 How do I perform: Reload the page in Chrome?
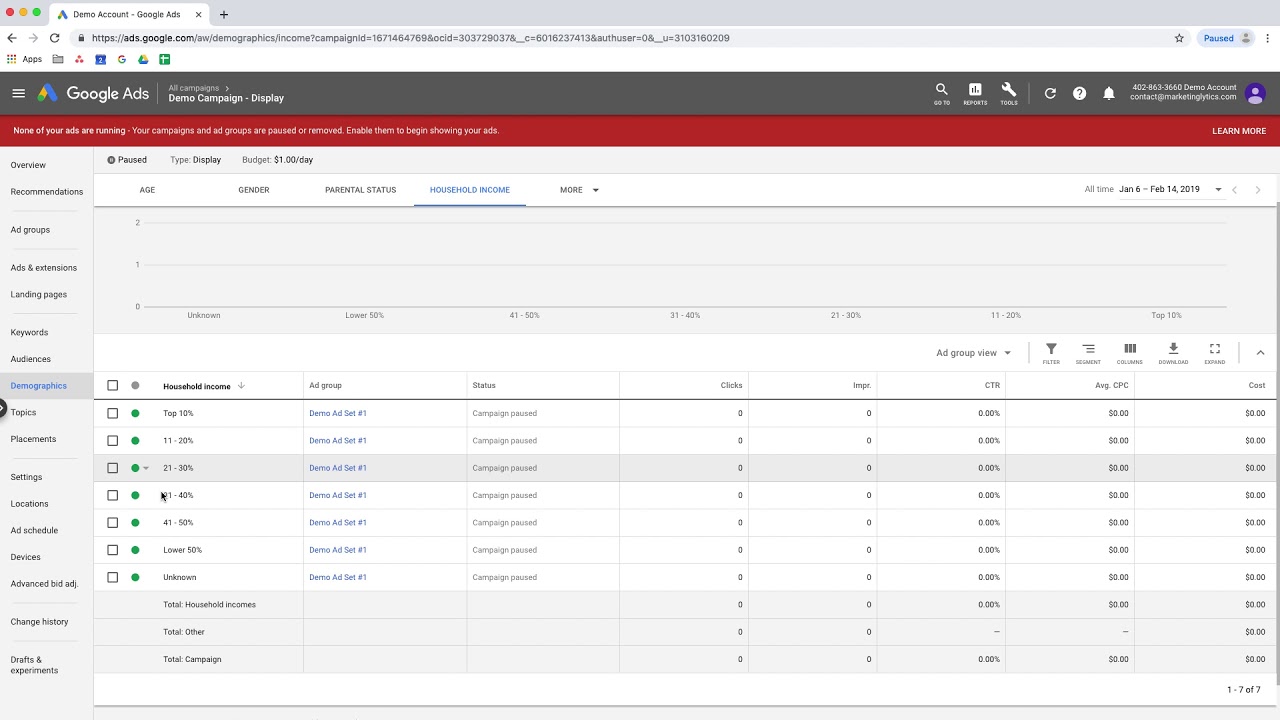click(x=54, y=38)
